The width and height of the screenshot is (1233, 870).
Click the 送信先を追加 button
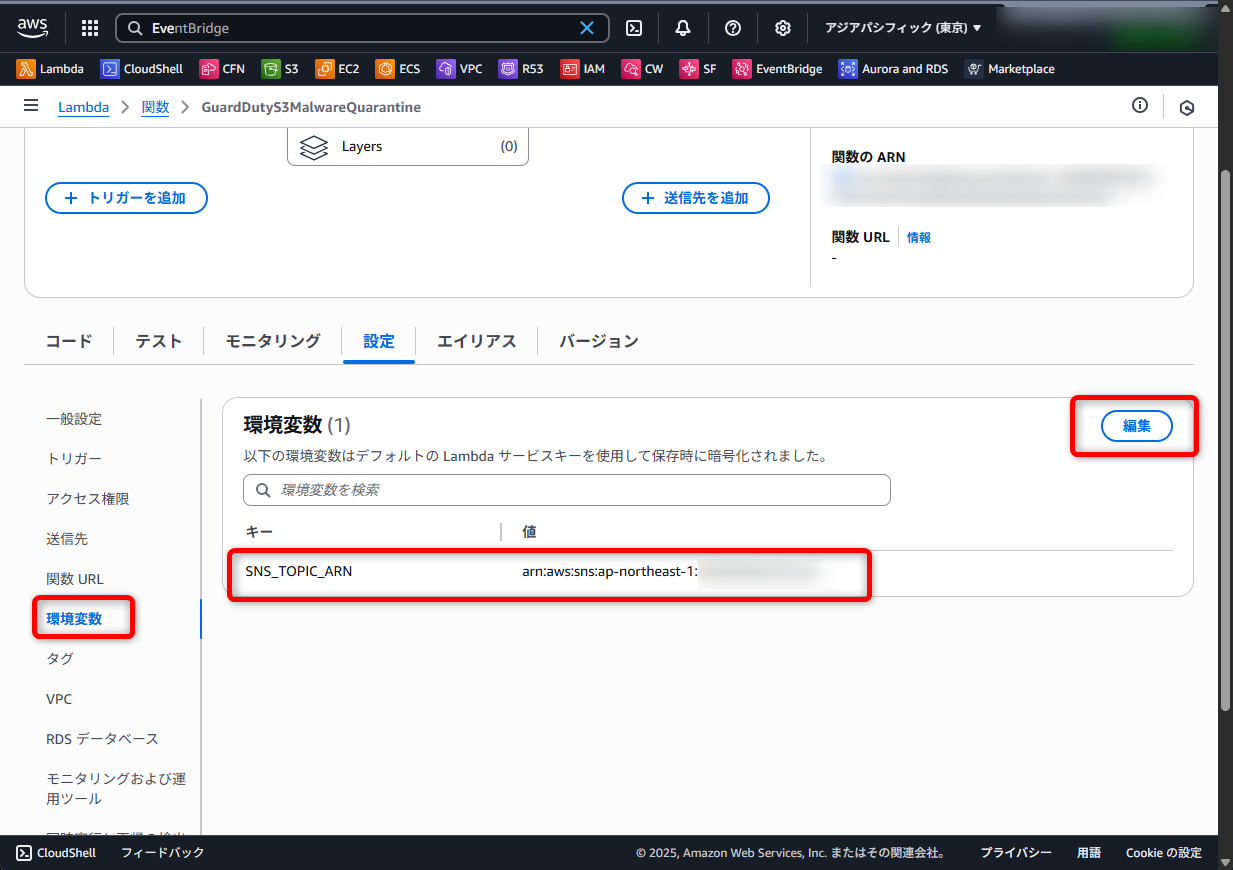tap(696, 198)
